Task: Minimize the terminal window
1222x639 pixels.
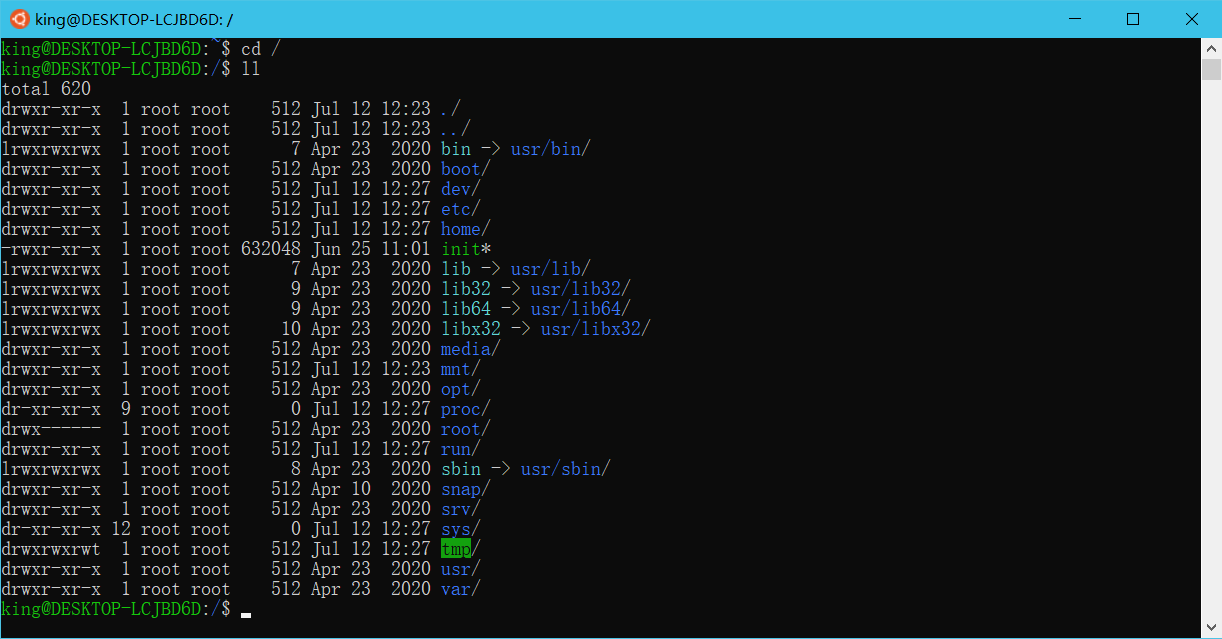Action: (1075, 19)
